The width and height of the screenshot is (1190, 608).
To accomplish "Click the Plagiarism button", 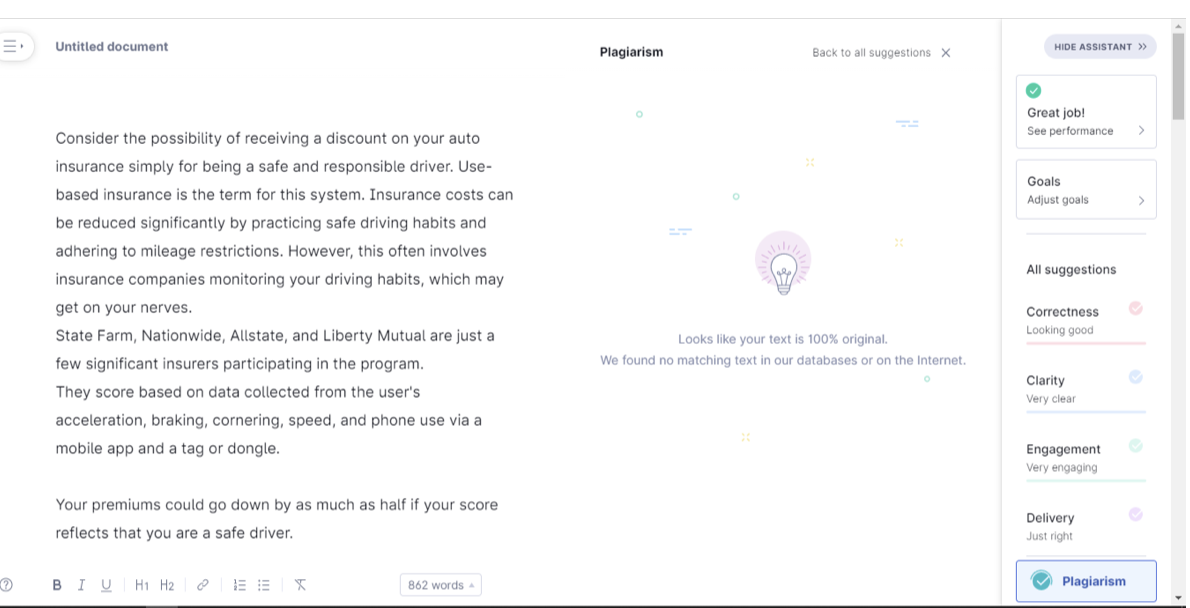I will pos(1086,581).
